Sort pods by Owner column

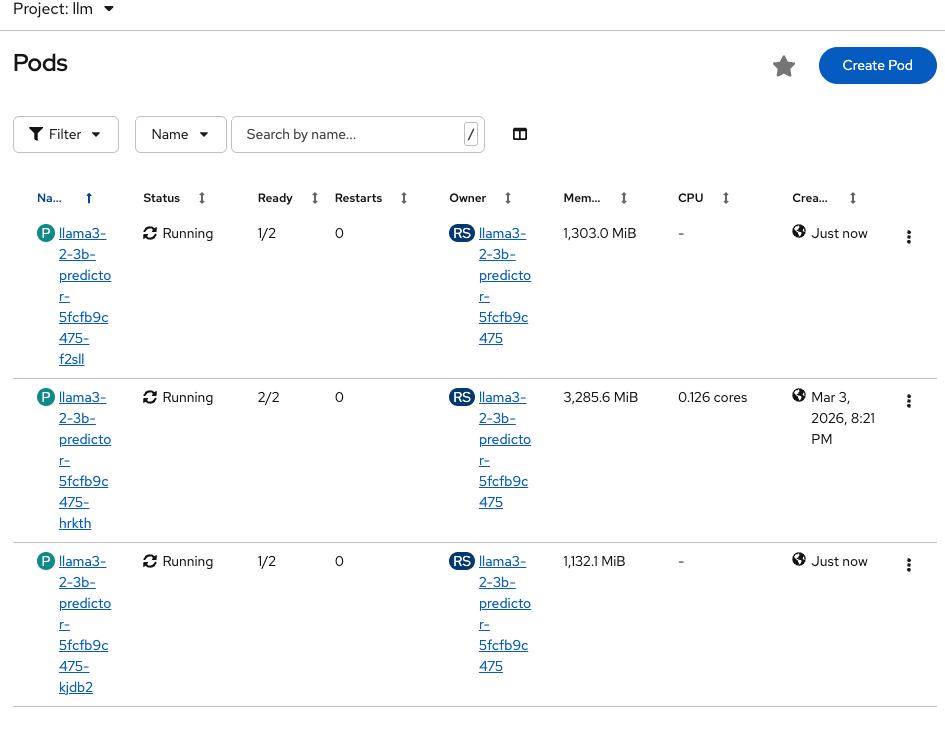pyautogui.click(x=468, y=198)
